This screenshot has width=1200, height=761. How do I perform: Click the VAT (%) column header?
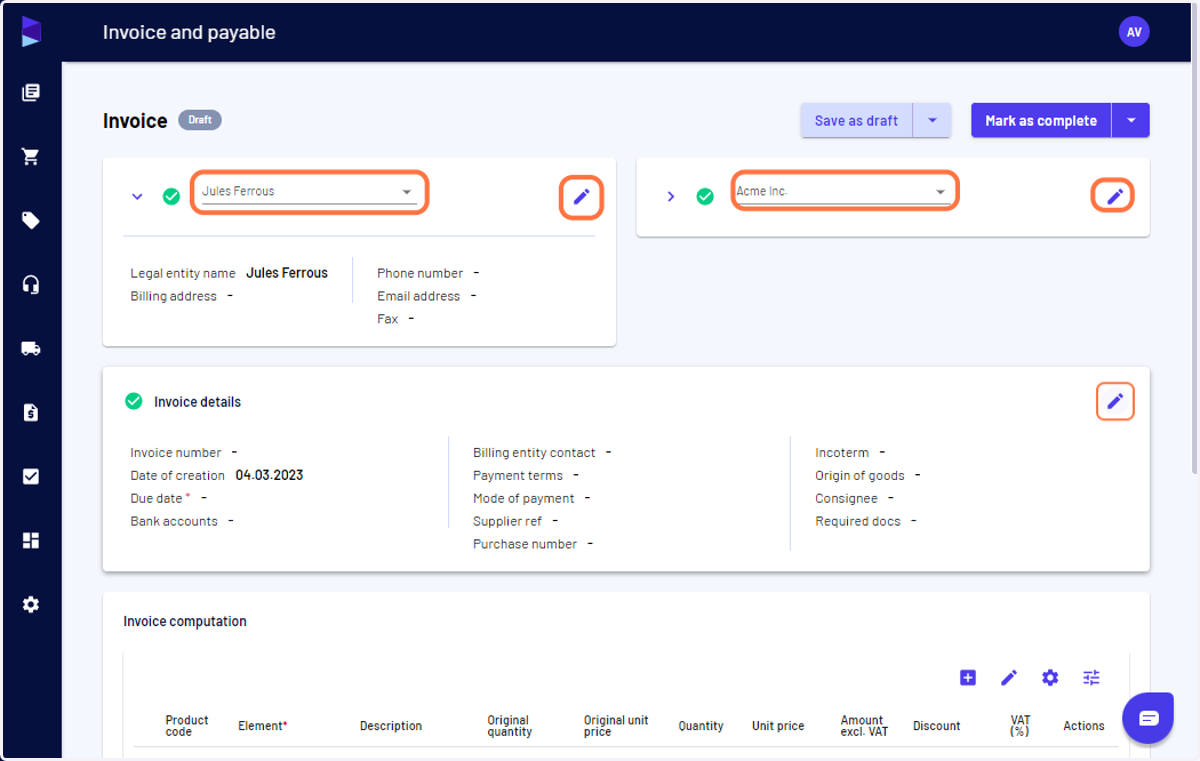pyautogui.click(x=1020, y=726)
